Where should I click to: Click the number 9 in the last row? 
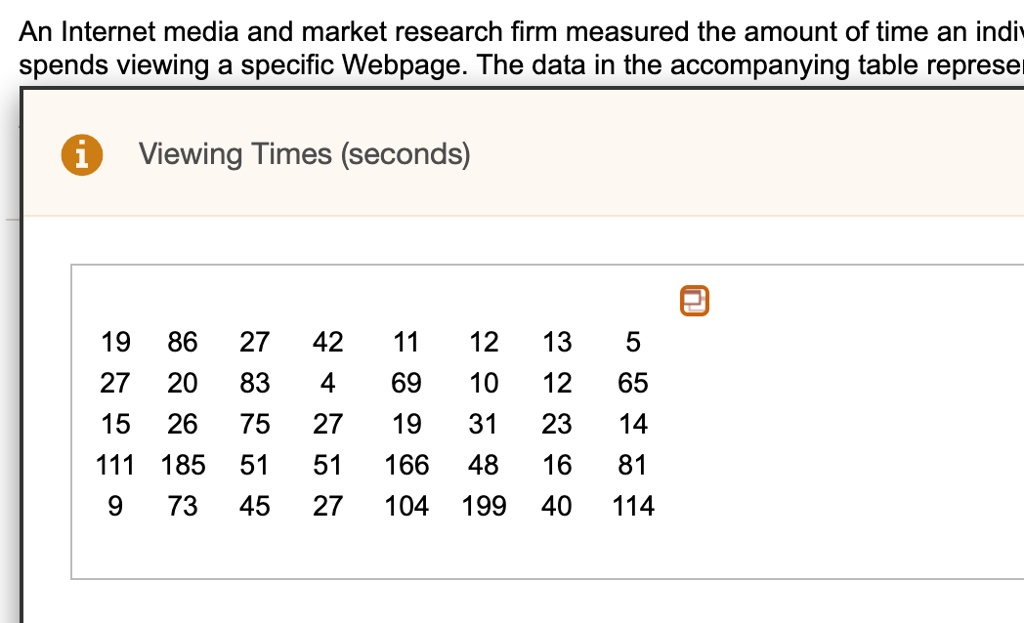[114, 505]
